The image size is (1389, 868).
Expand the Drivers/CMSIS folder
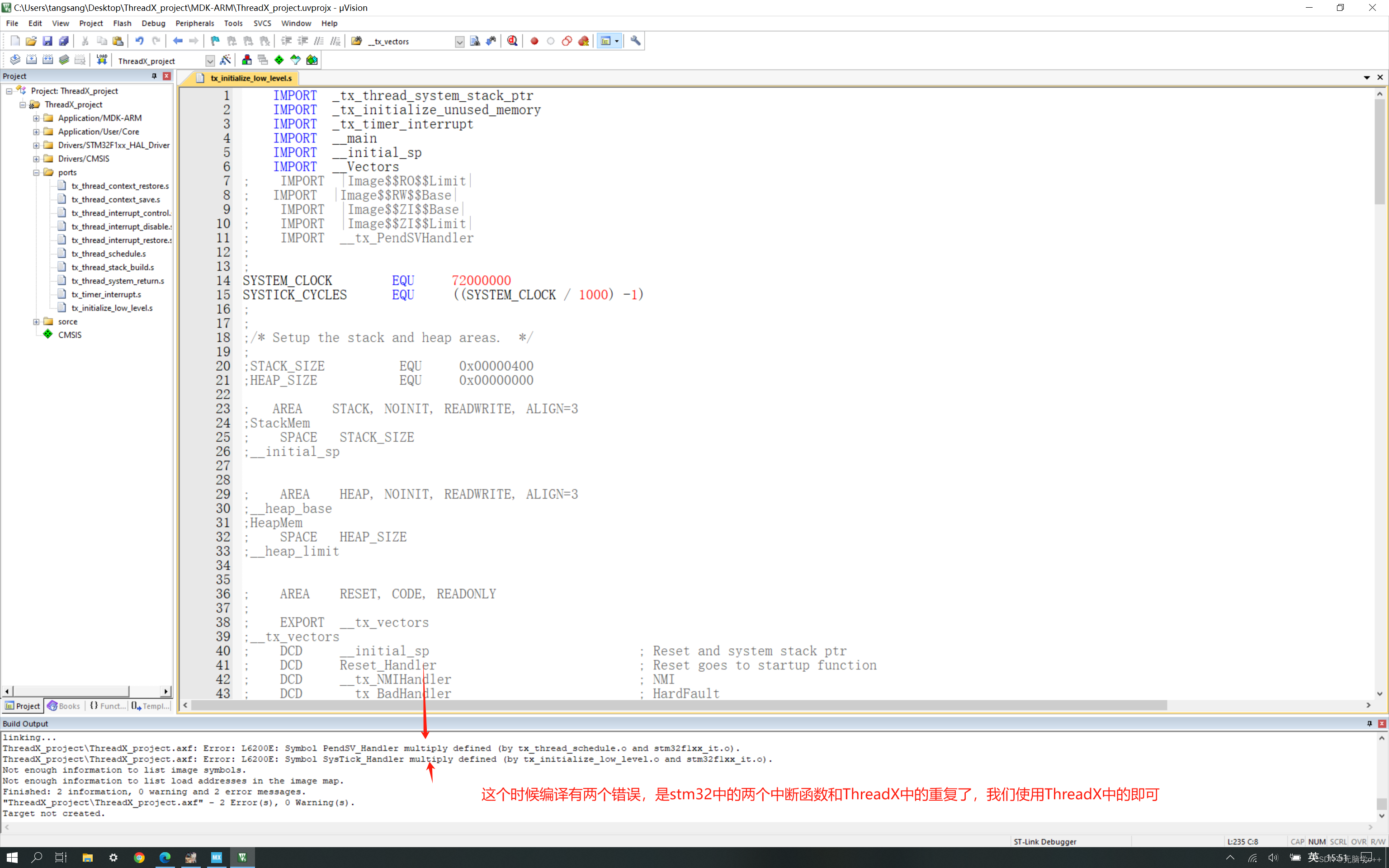point(36,159)
